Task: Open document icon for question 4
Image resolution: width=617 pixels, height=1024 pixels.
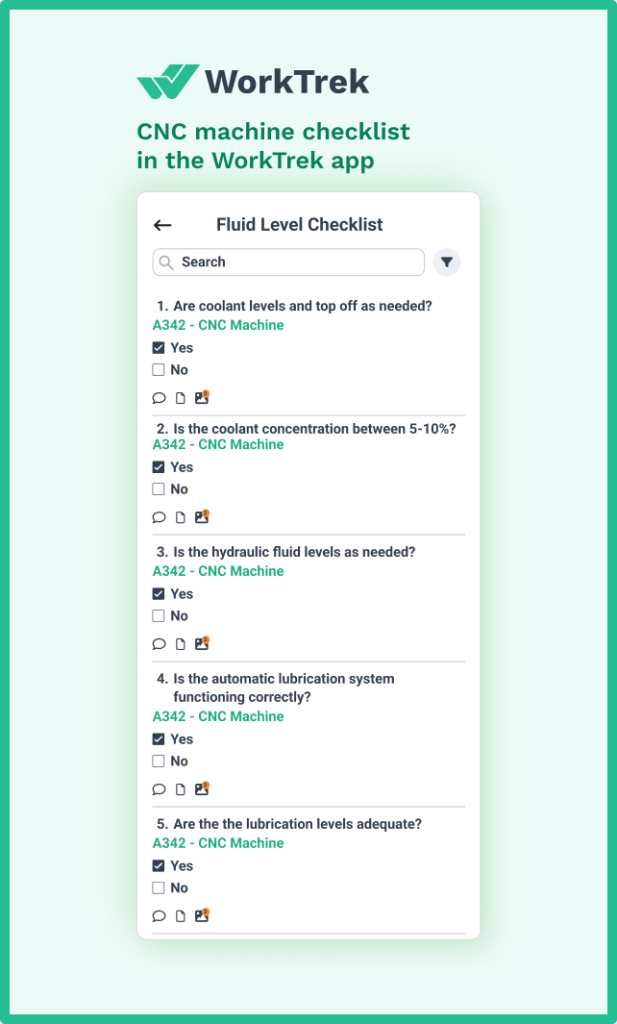Action: (x=181, y=789)
